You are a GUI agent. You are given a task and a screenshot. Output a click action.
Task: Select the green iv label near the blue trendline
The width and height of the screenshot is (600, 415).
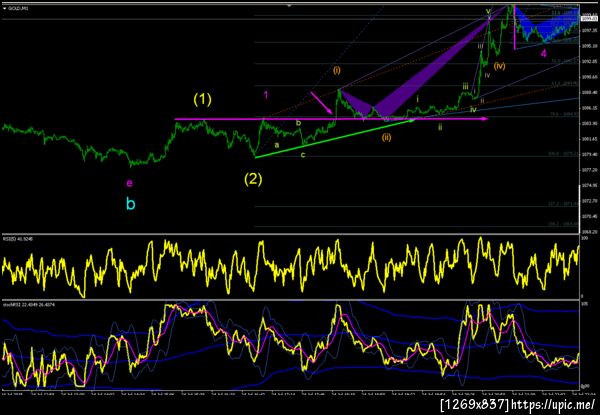473,110
